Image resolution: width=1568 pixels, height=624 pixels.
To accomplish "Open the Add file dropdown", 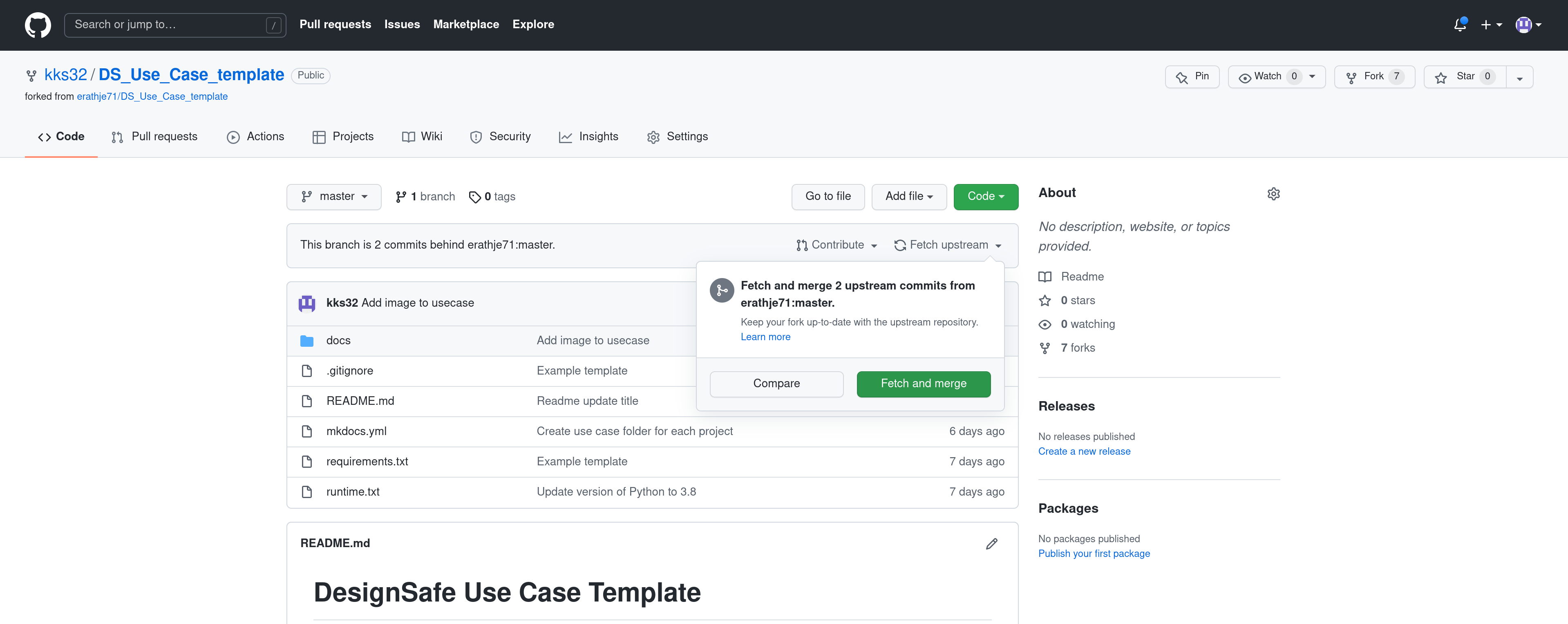I will coord(908,197).
